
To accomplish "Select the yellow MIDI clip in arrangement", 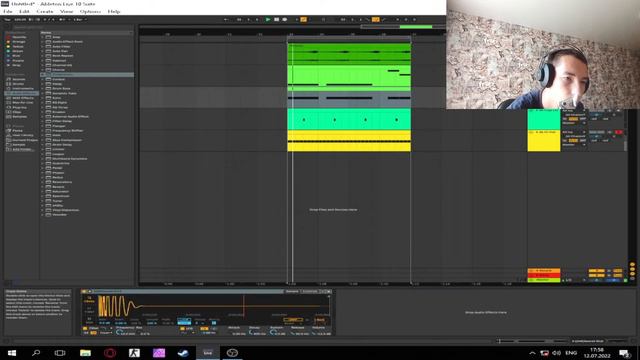I will (349, 141).
